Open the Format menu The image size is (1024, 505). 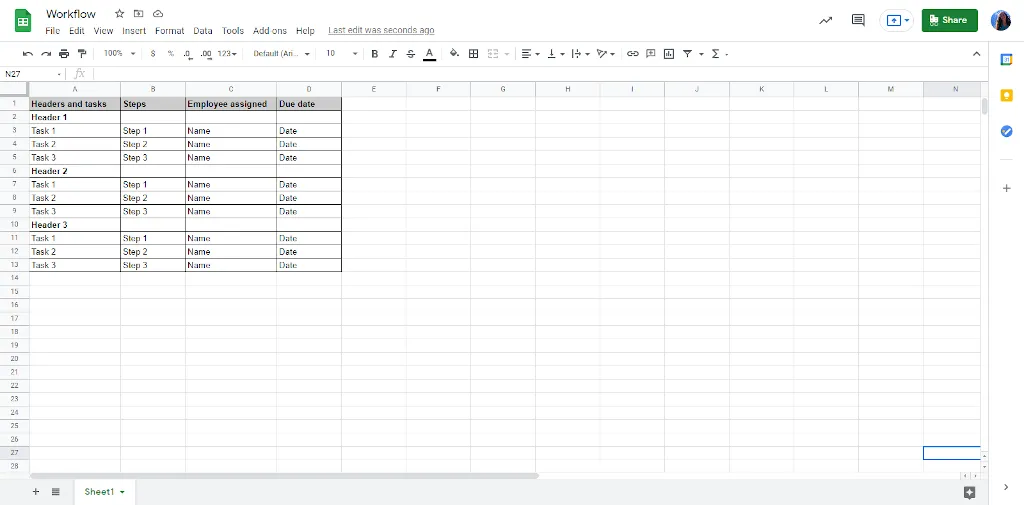point(170,31)
